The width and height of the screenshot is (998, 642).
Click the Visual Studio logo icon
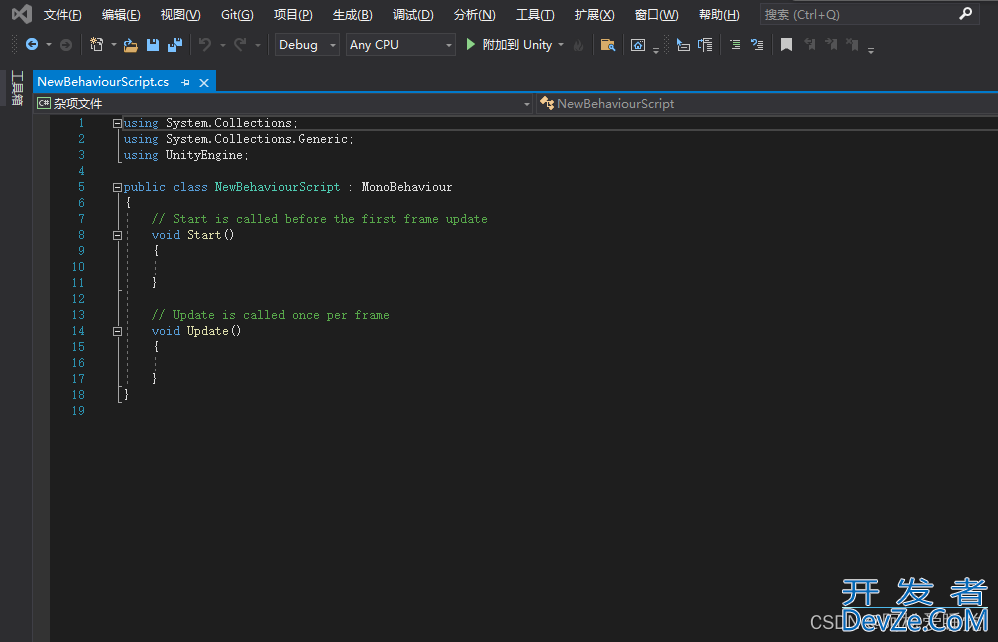(22, 14)
